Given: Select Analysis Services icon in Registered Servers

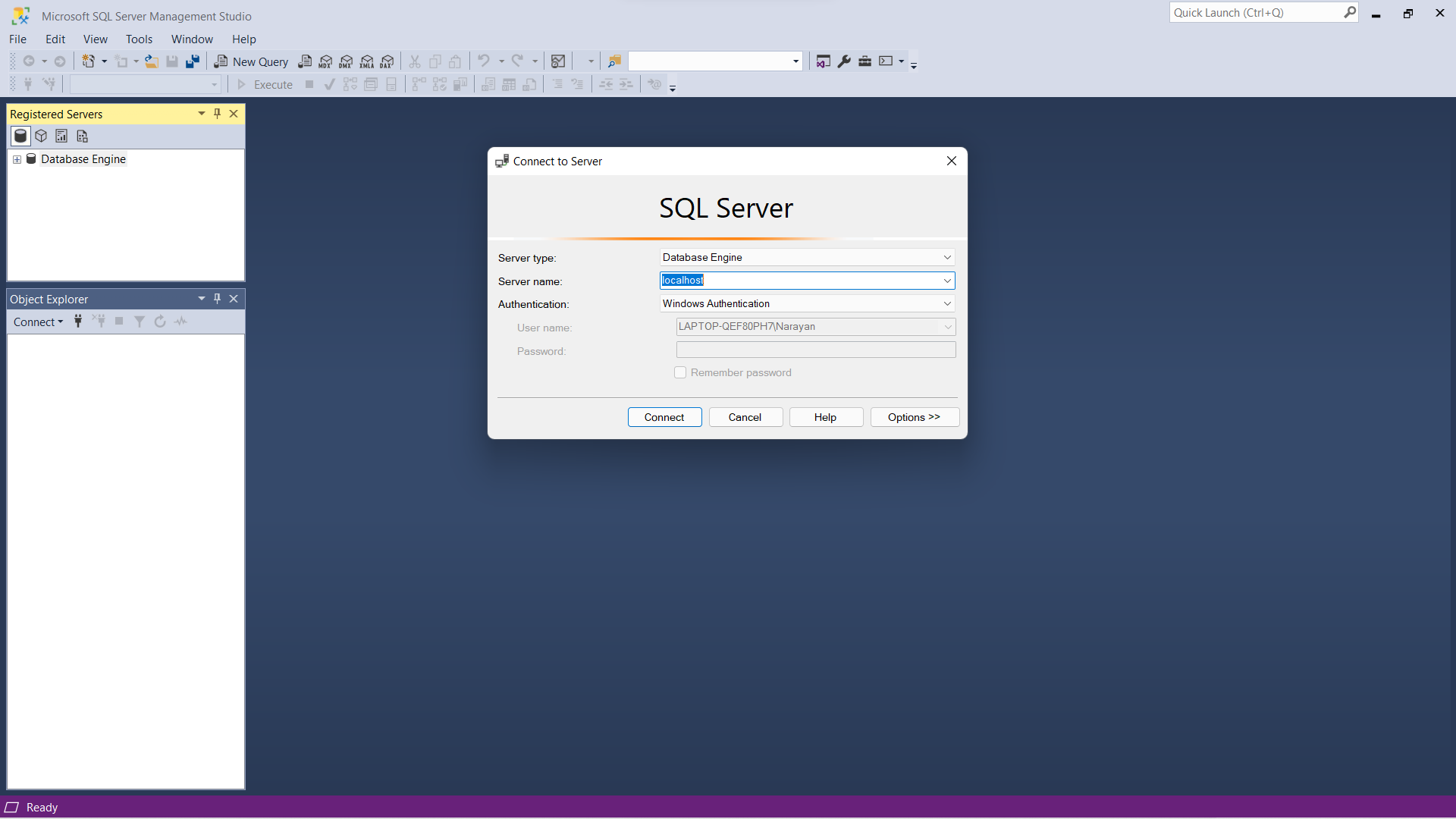Looking at the screenshot, I should tap(41, 136).
